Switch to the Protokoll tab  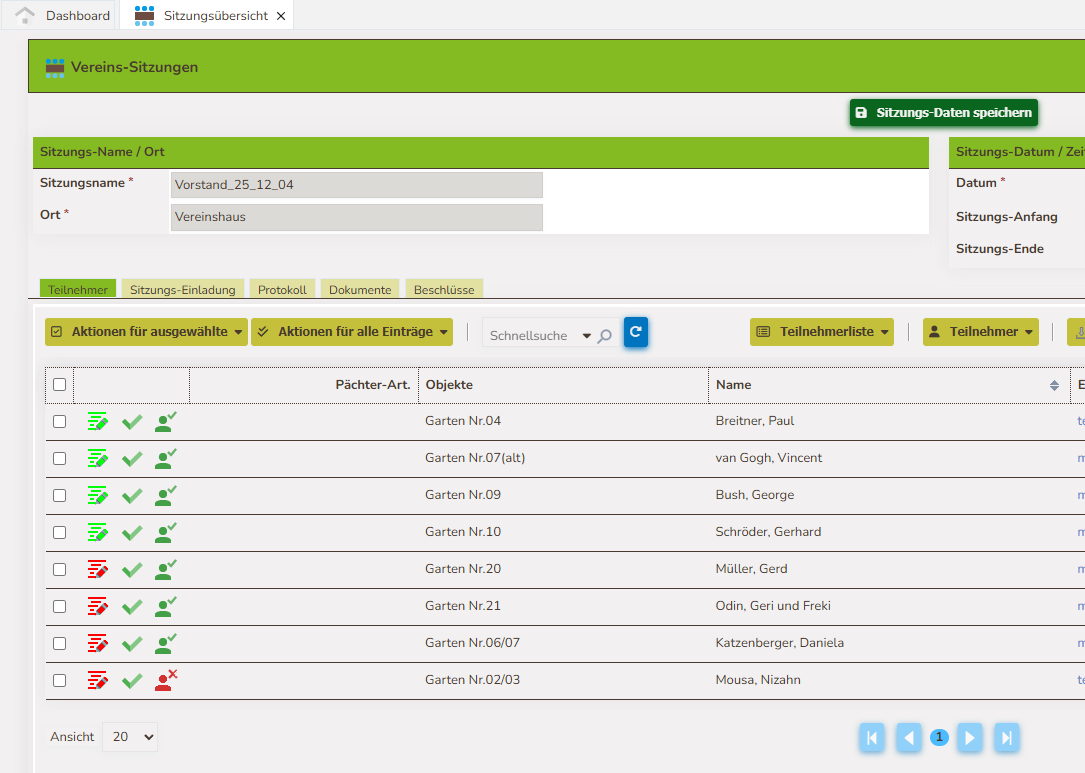pyautogui.click(x=282, y=289)
